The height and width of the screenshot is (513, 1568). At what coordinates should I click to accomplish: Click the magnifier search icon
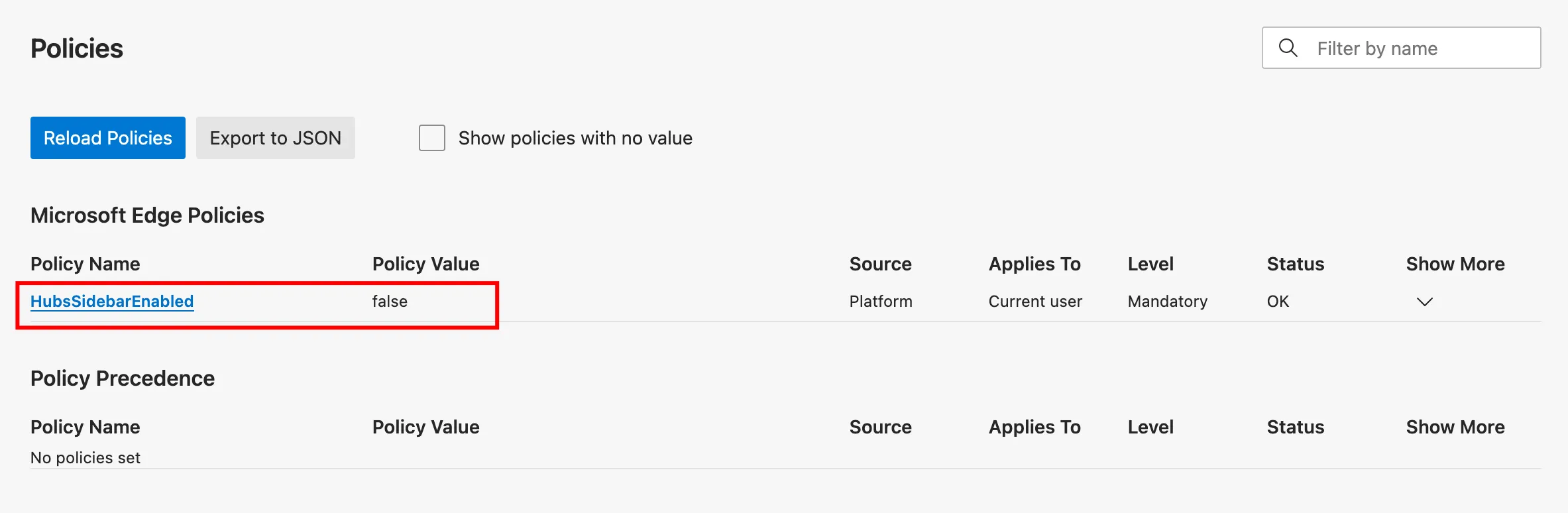click(x=1288, y=48)
